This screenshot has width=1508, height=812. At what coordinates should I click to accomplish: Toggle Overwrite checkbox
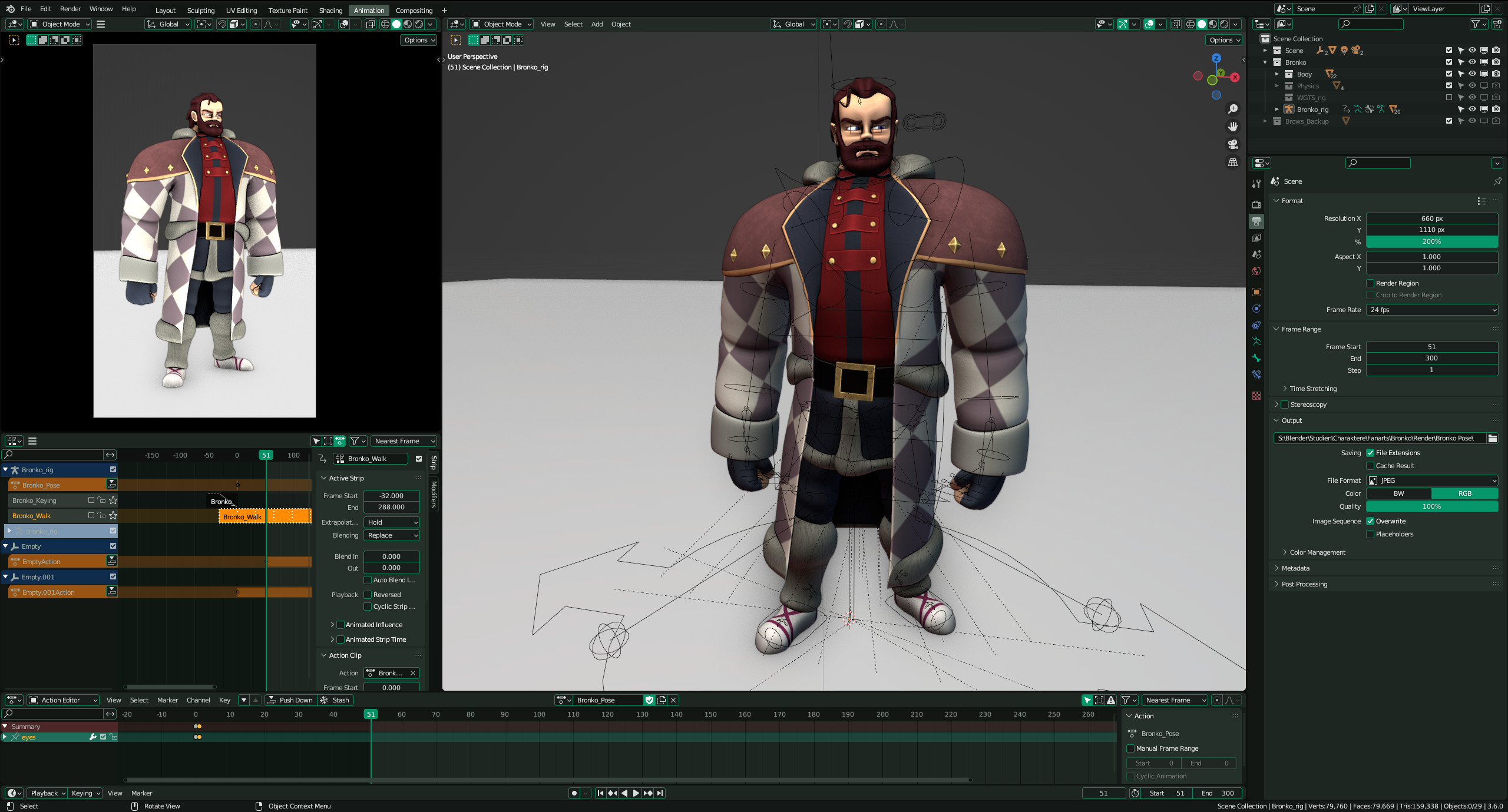pos(1370,521)
